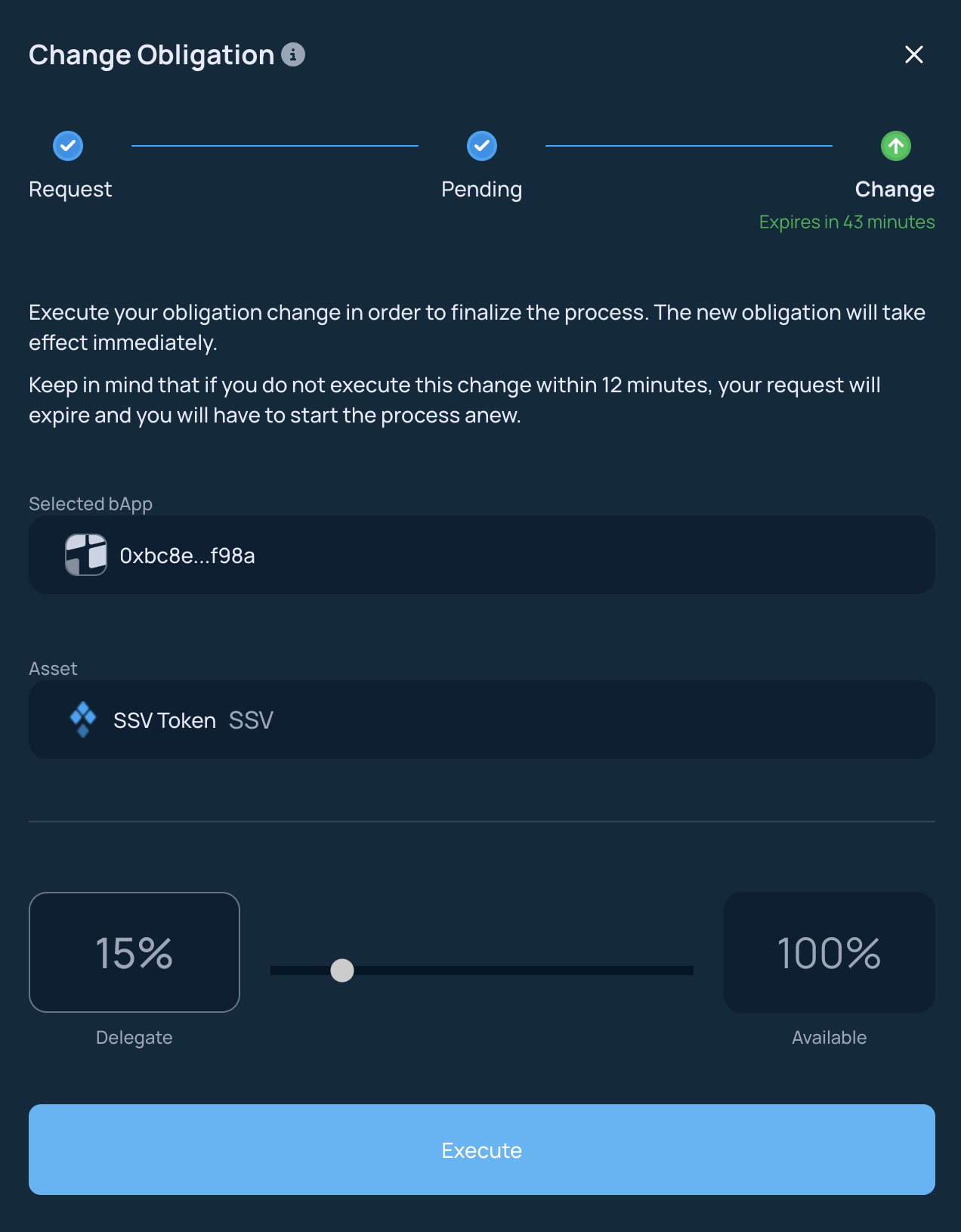Click the Pending step checkmark icon
The height and width of the screenshot is (1232, 961).
pyautogui.click(x=482, y=146)
